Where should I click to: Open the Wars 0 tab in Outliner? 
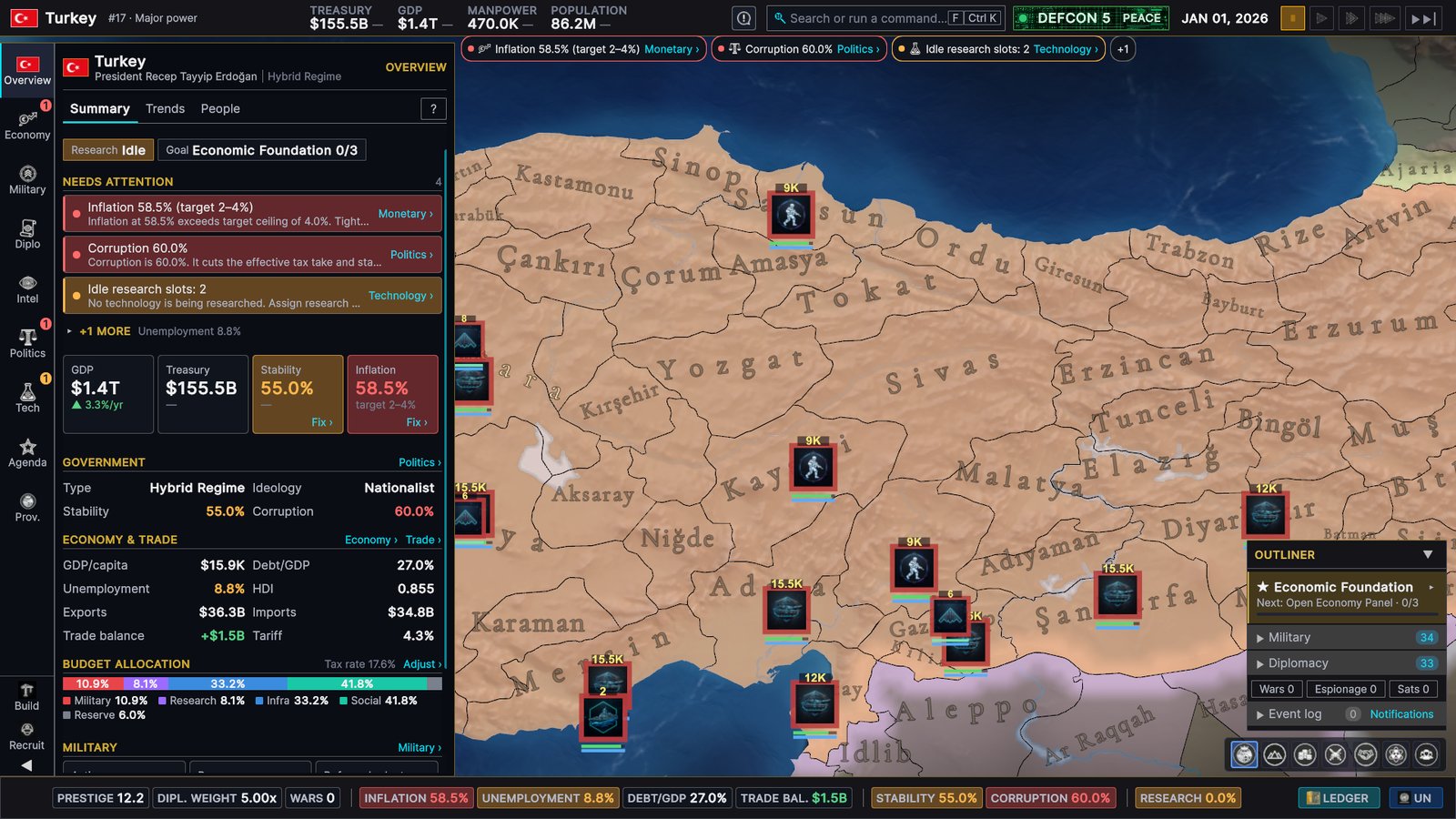click(x=1277, y=689)
